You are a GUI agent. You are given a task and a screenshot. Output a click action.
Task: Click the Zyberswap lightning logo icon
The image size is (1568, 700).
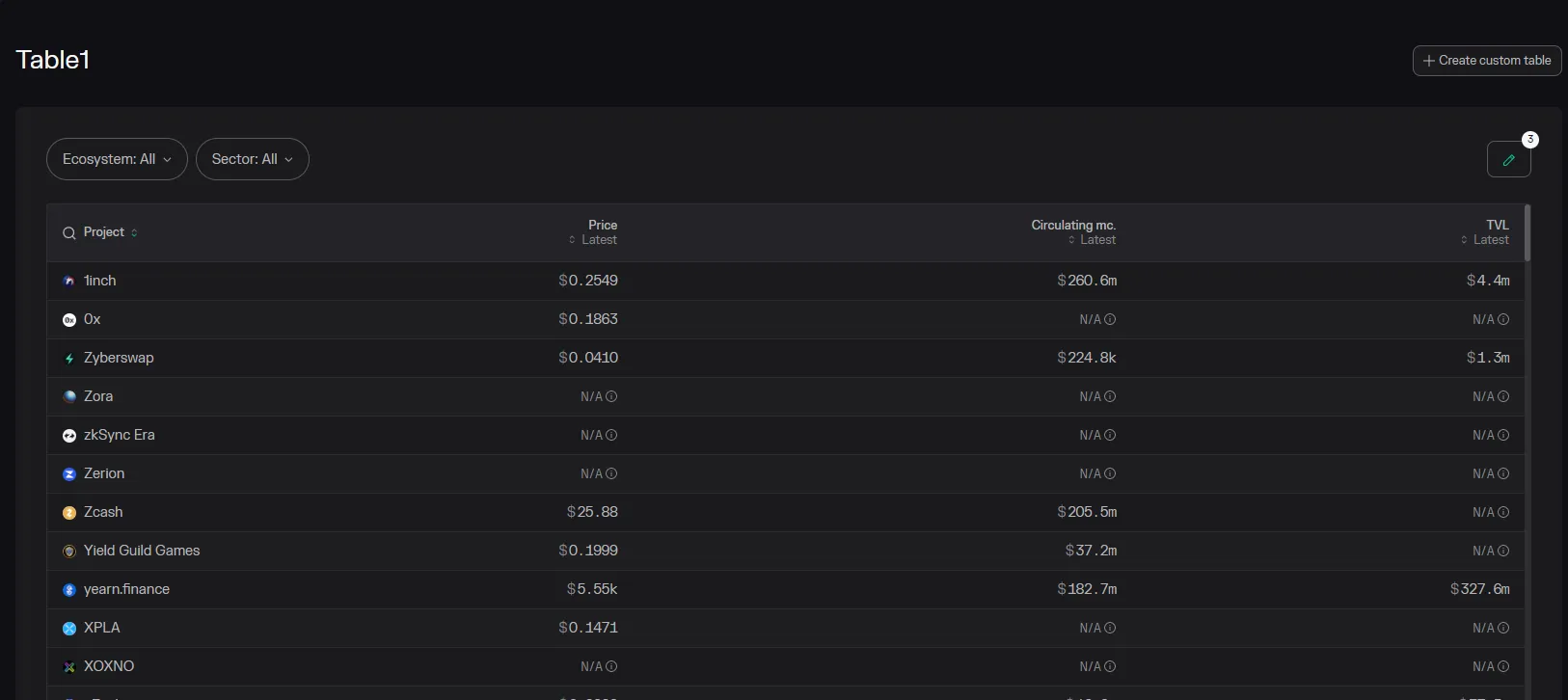click(69, 359)
